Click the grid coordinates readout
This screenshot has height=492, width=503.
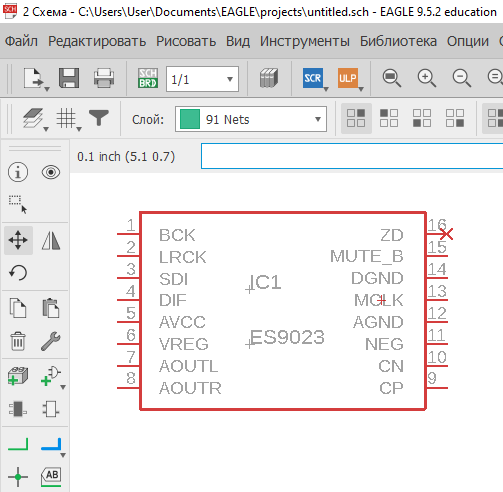click(126, 157)
